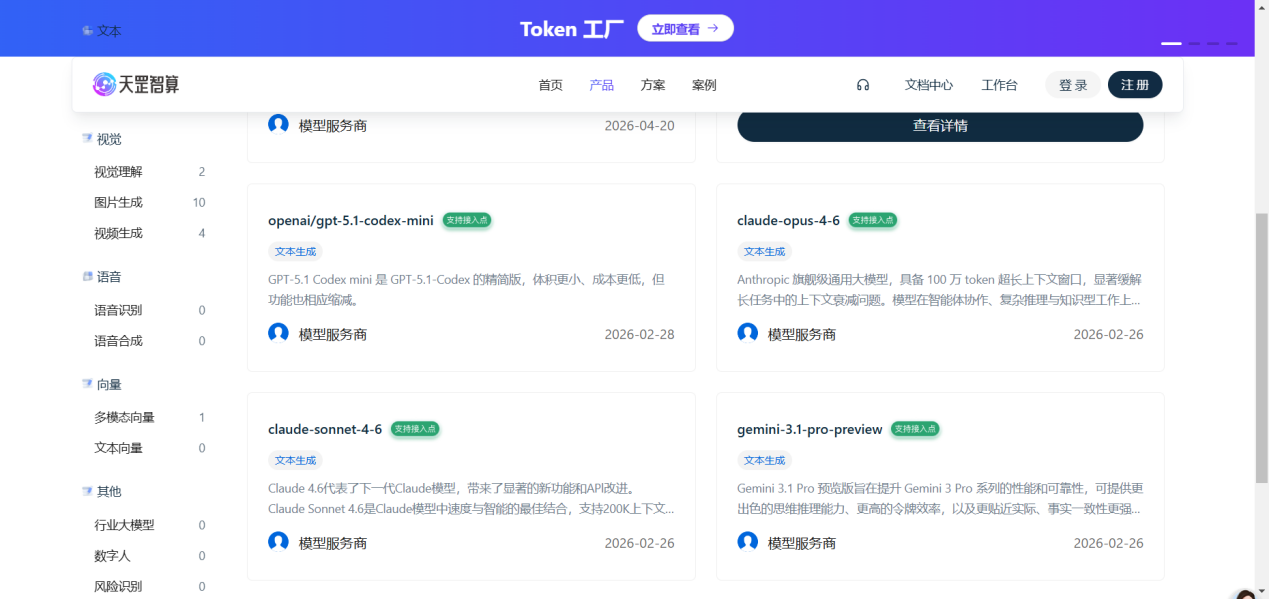Click the 天罡智算 logo
The height and width of the screenshot is (599, 1269).
point(136,85)
